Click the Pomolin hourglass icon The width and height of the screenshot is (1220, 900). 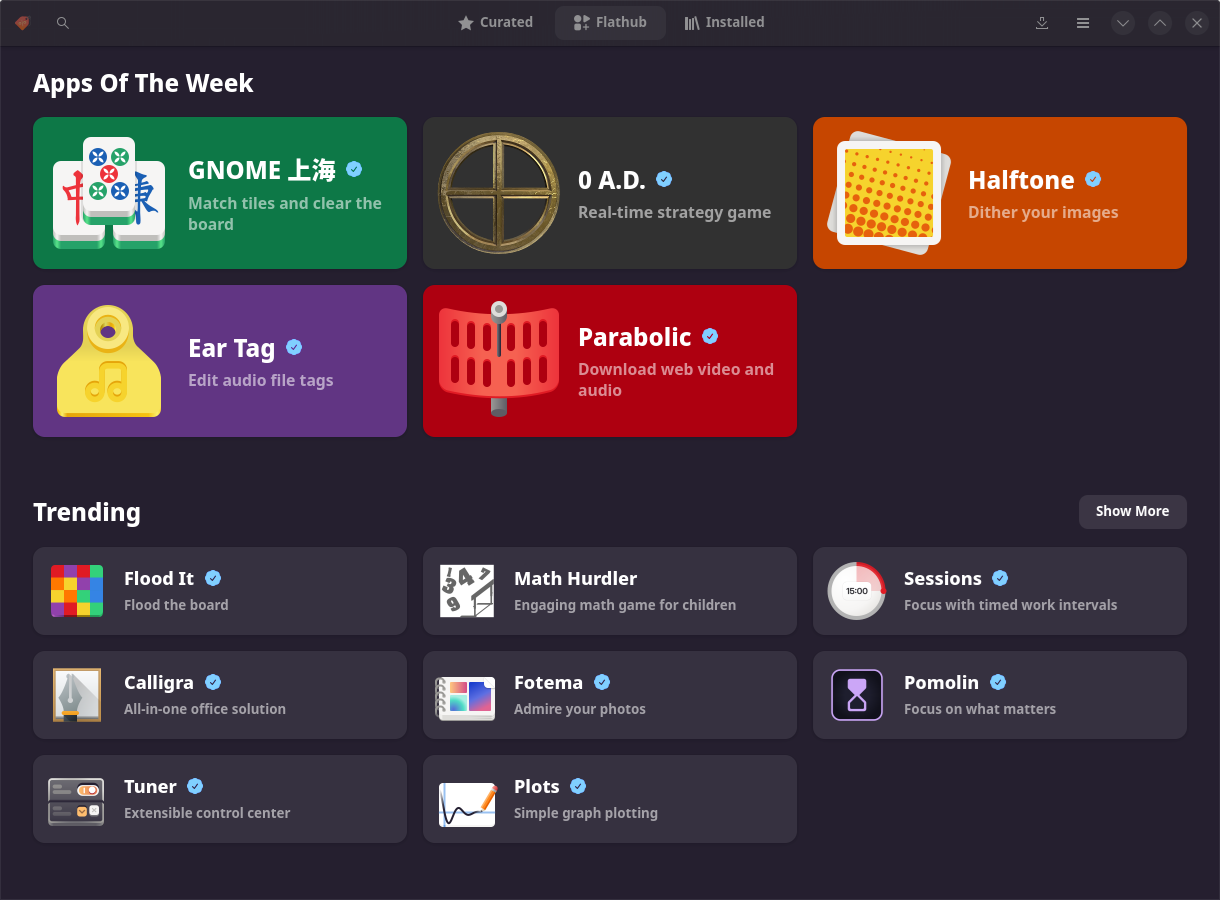pos(856,694)
